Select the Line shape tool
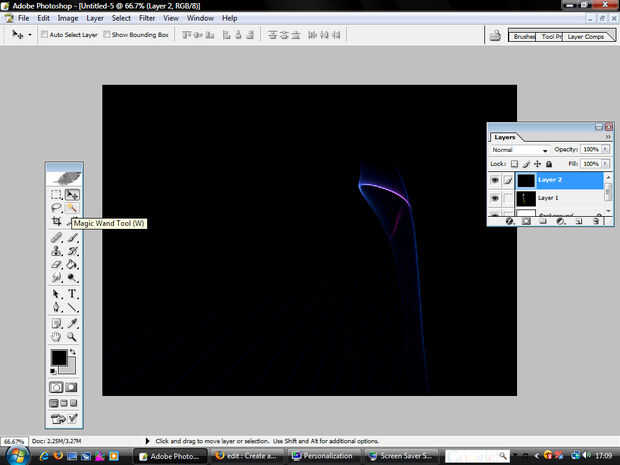Image resolution: width=620 pixels, height=465 pixels. pos(72,307)
